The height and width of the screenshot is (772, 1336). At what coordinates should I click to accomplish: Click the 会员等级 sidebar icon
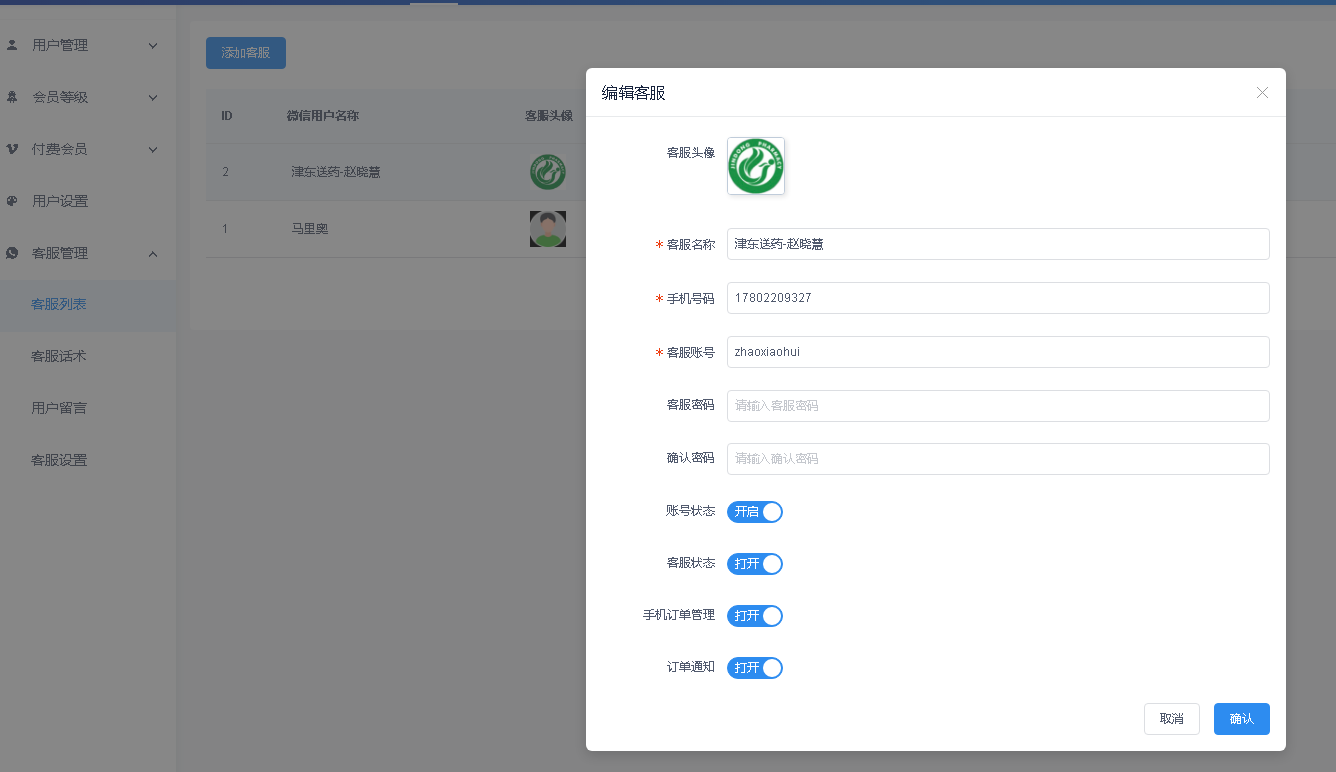(12, 97)
